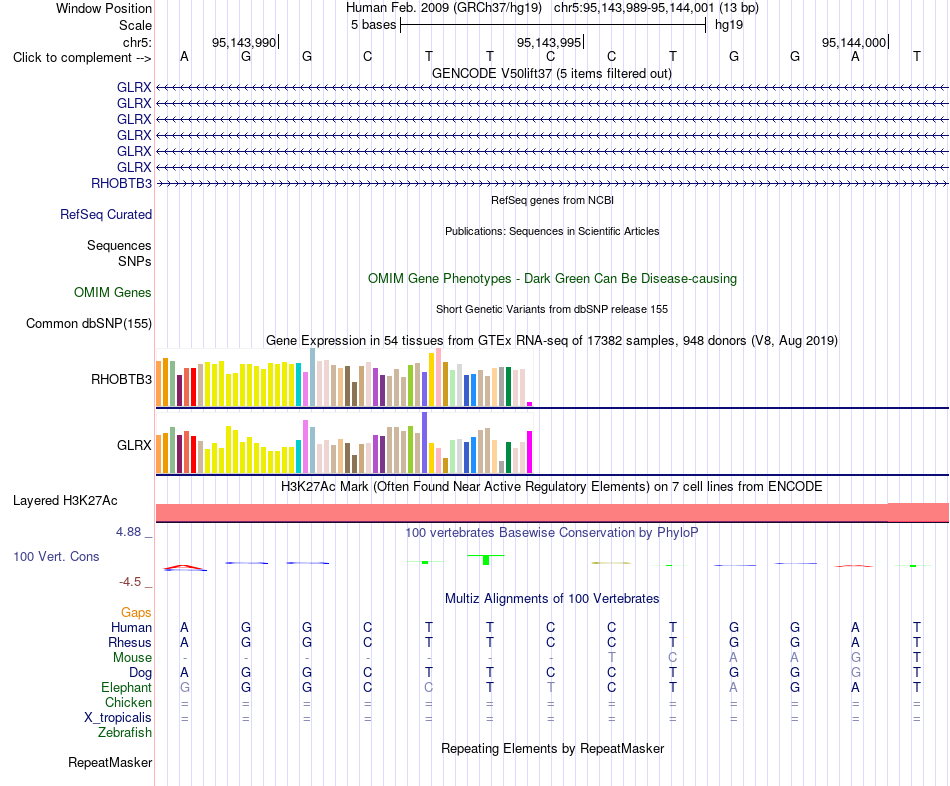
Task: Open the 'GENCODE V50lift37 (5 items filtered out)' track title
Action: pos(552,73)
